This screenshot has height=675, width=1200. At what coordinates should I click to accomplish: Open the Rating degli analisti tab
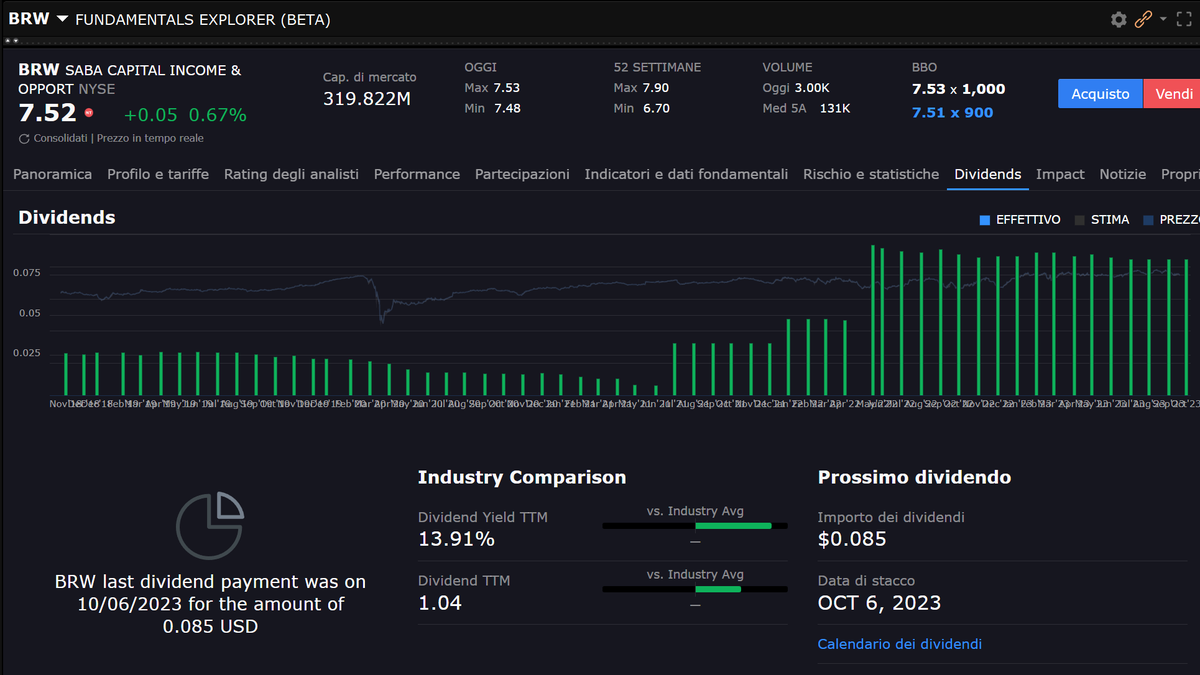(291, 174)
